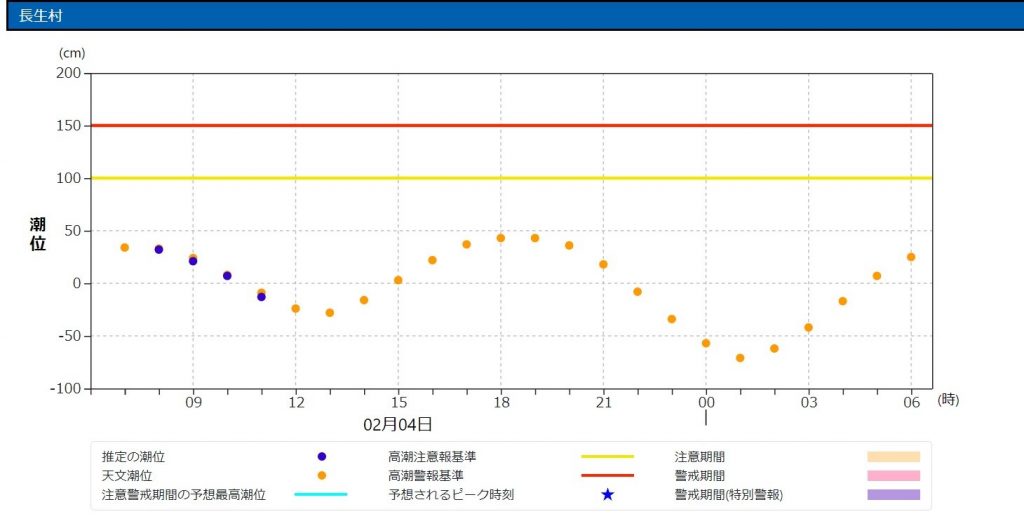Screen dimensions: 1024x528
Task: Click the orange tide point at 15 o'clock
Action: pyautogui.click(x=398, y=280)
